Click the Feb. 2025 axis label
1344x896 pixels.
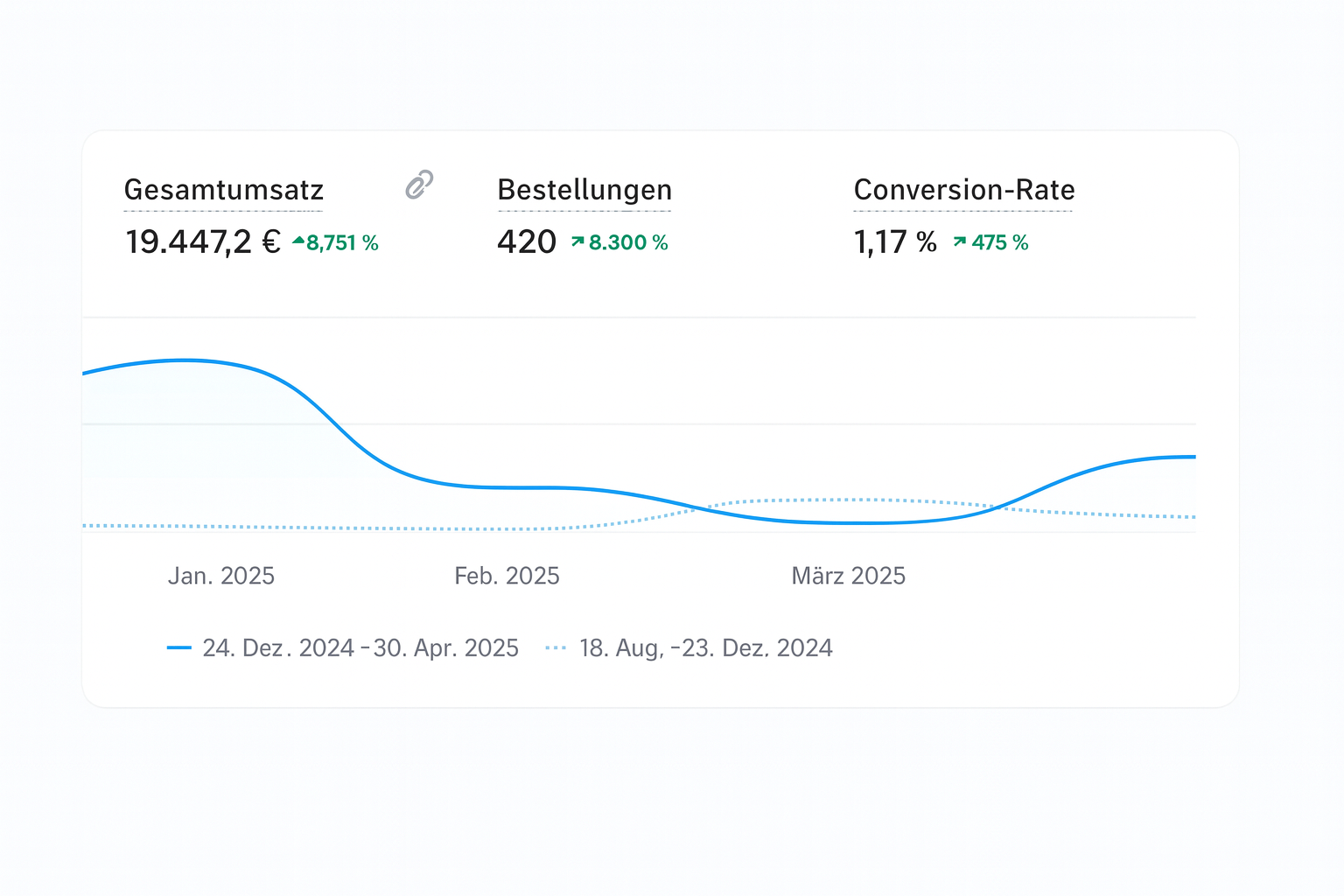click(x=507, y=576)
